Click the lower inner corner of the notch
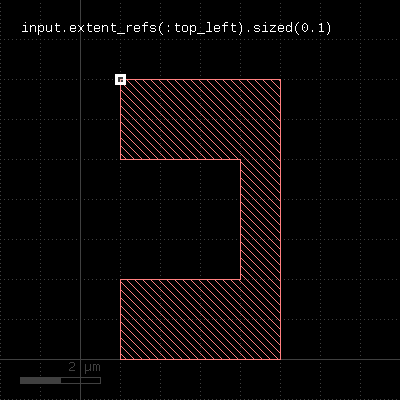400x400 pixels. click(240, 279)
